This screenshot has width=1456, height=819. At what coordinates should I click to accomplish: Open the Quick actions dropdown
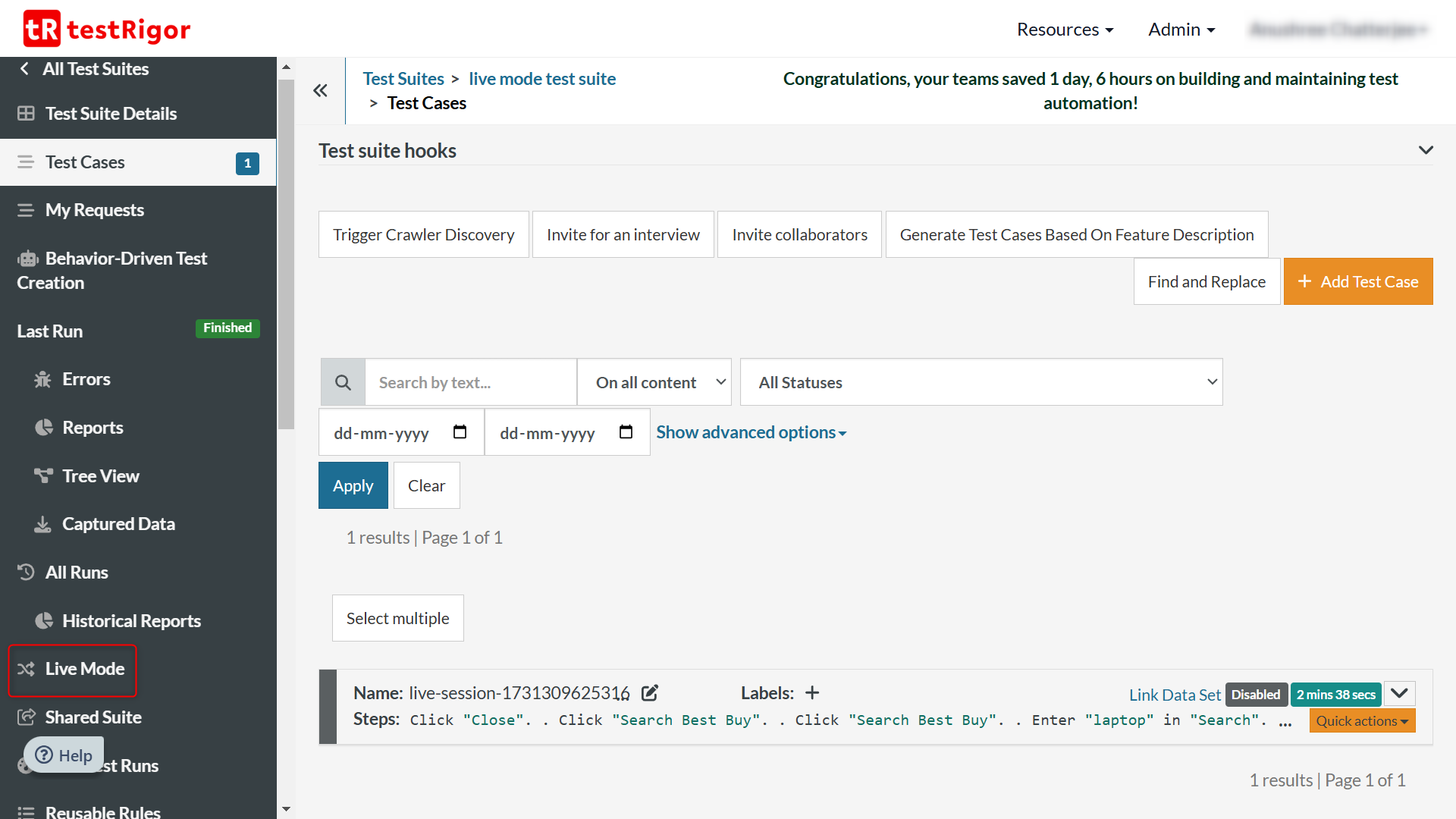pyautogui.click(x=1362, y=720)
